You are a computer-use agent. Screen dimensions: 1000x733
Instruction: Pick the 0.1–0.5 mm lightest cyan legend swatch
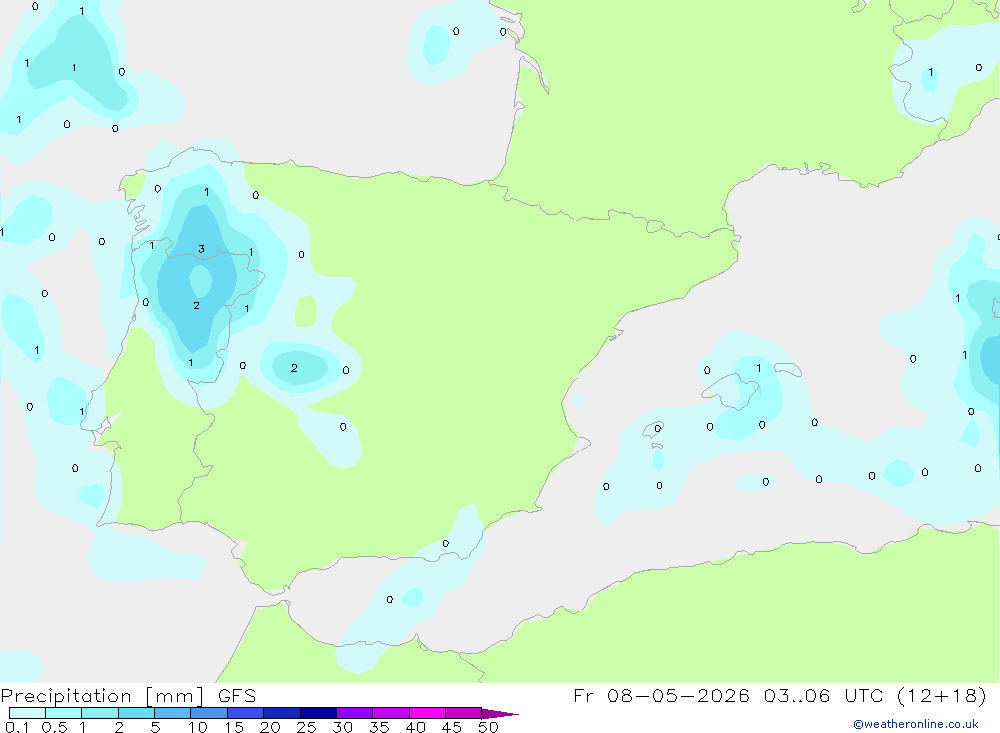27,713
